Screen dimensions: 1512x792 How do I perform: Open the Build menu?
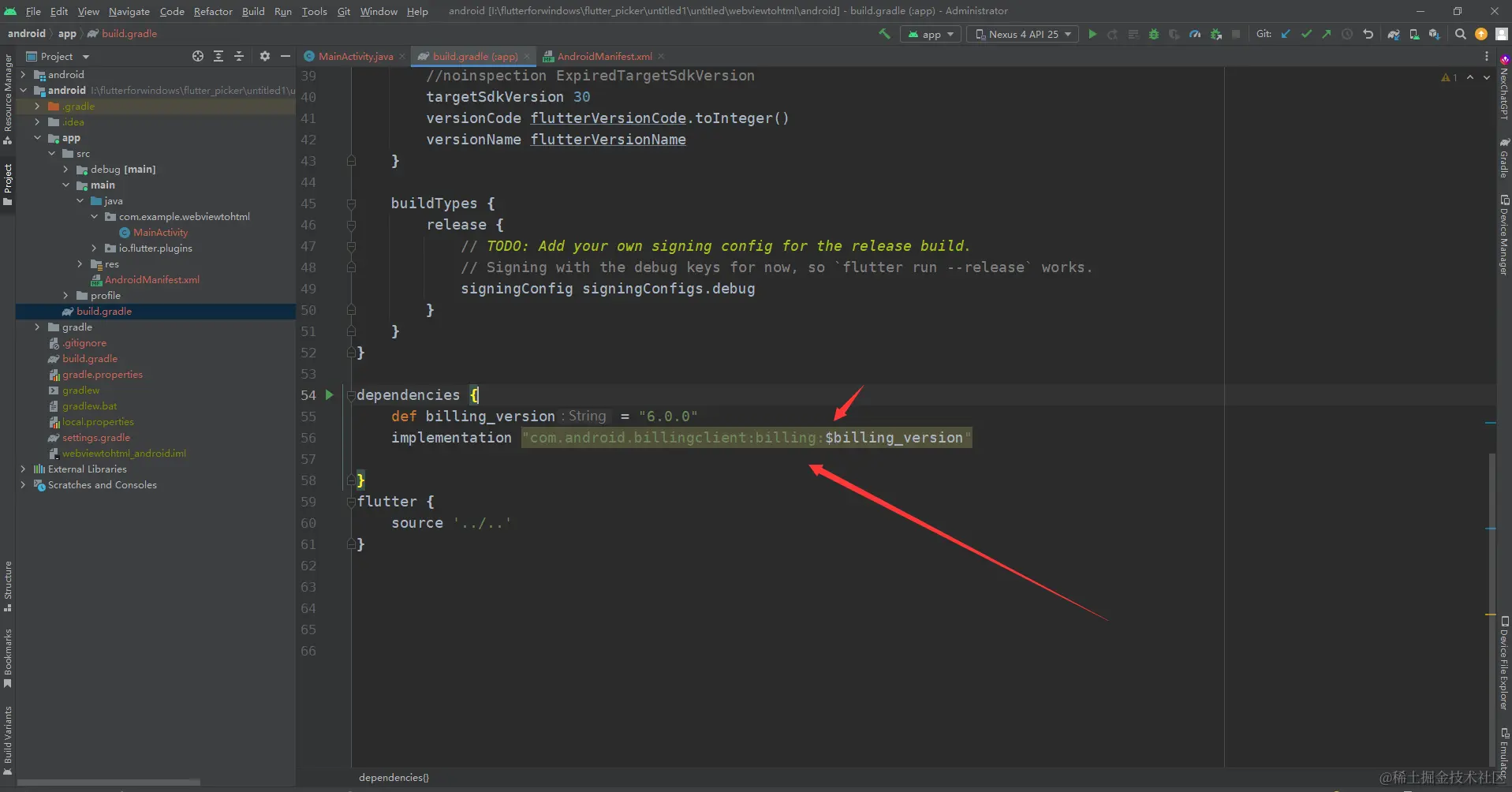[x=253, y=11]
